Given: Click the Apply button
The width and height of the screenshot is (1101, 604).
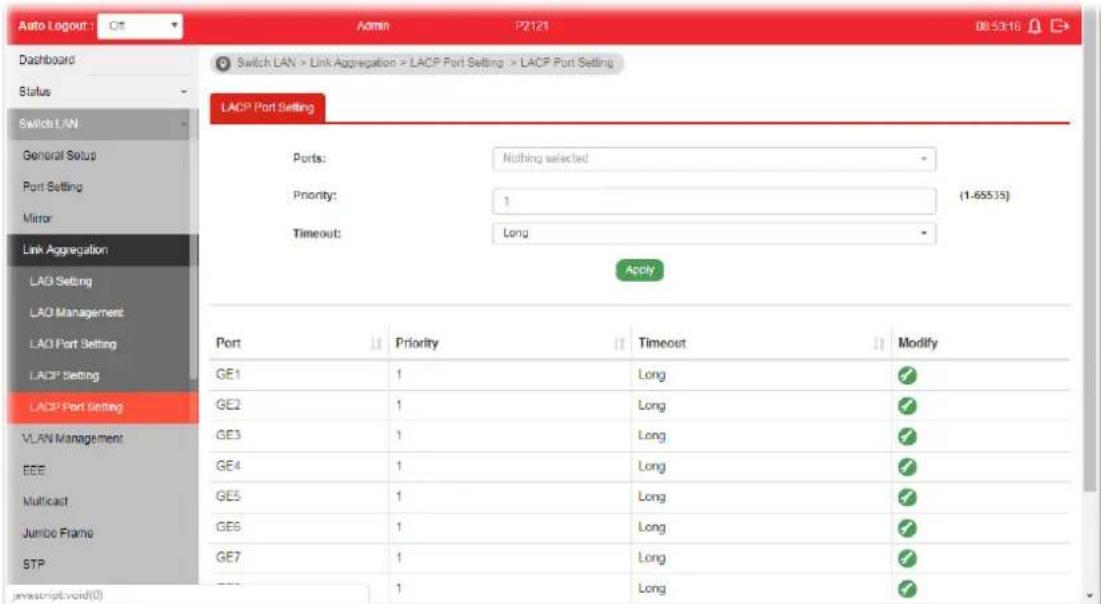Looking at the screenshot, I should pyautogui.click(x=640, y=270).
